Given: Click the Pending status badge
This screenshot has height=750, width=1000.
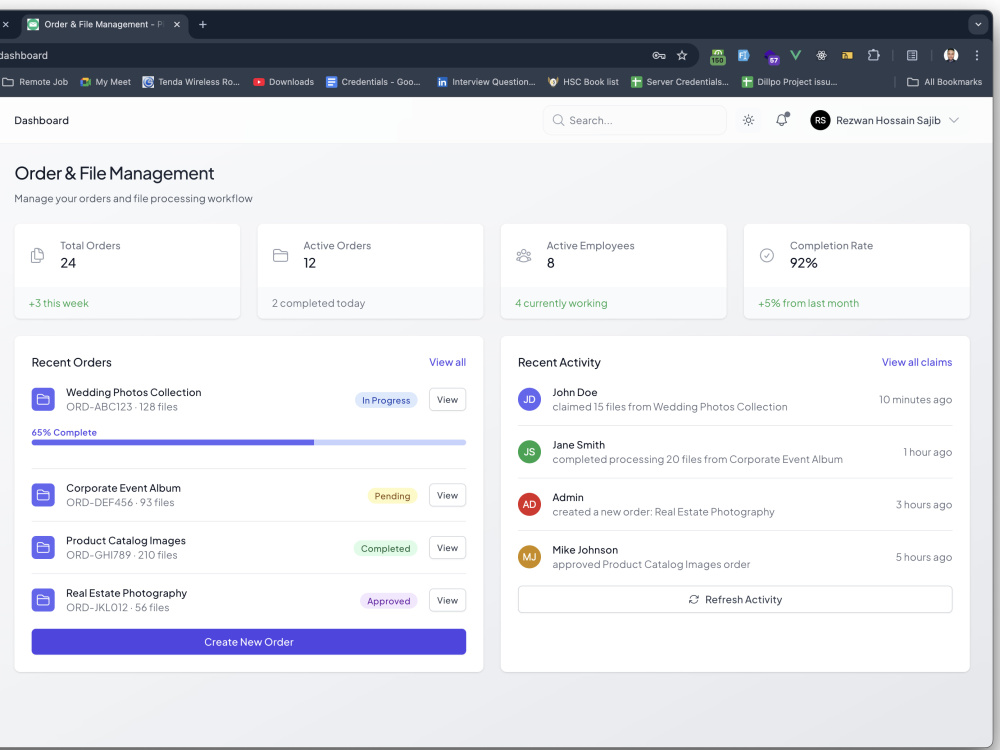Looking at the screenshot, I should coord(392,496).
